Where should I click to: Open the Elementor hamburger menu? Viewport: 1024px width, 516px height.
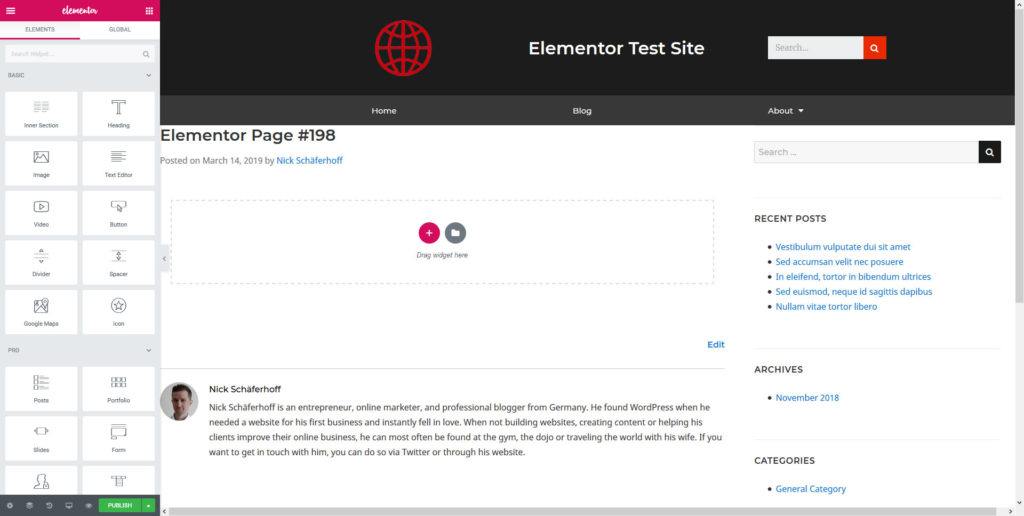coord(10,10)
